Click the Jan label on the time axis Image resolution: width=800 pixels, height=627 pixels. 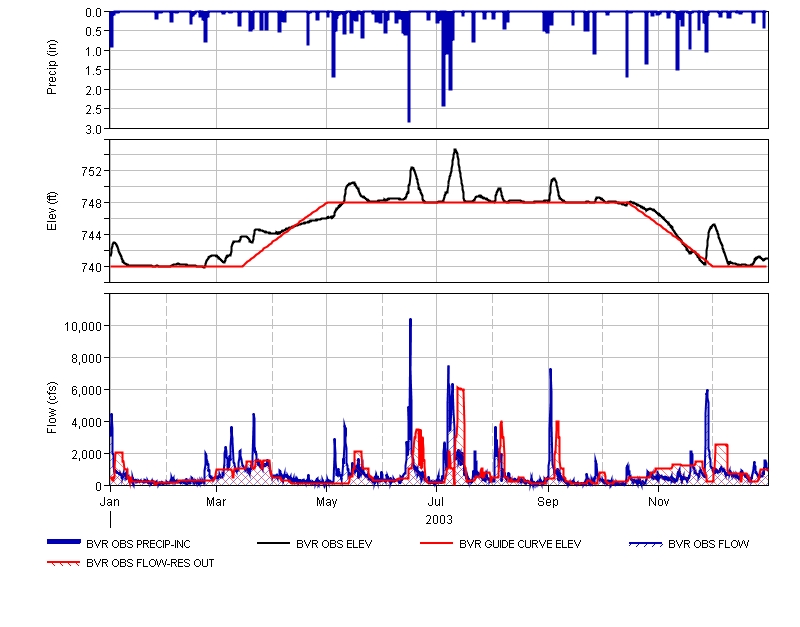110,499
